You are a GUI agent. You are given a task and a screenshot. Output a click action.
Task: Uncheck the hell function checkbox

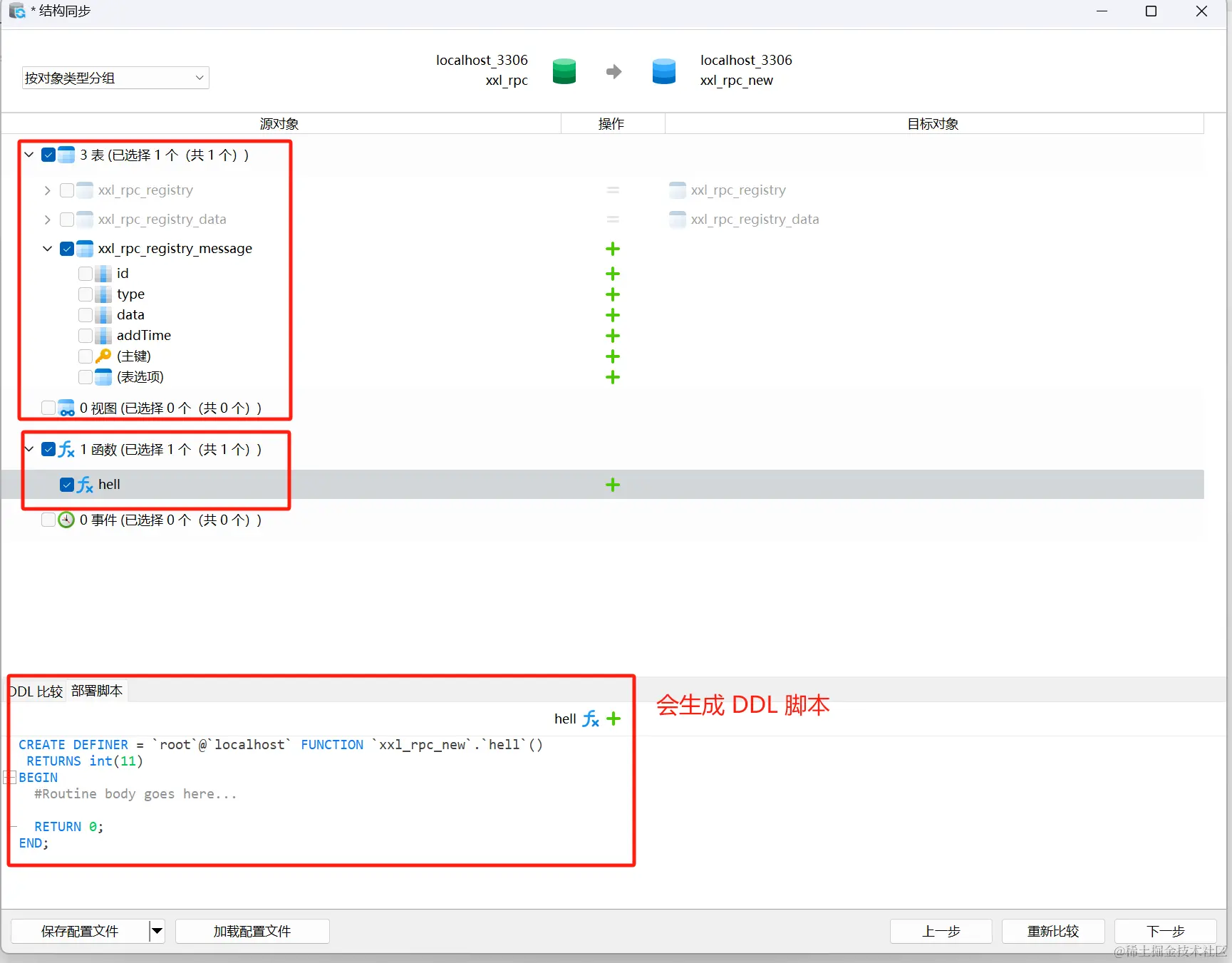[x=67, y=485]
